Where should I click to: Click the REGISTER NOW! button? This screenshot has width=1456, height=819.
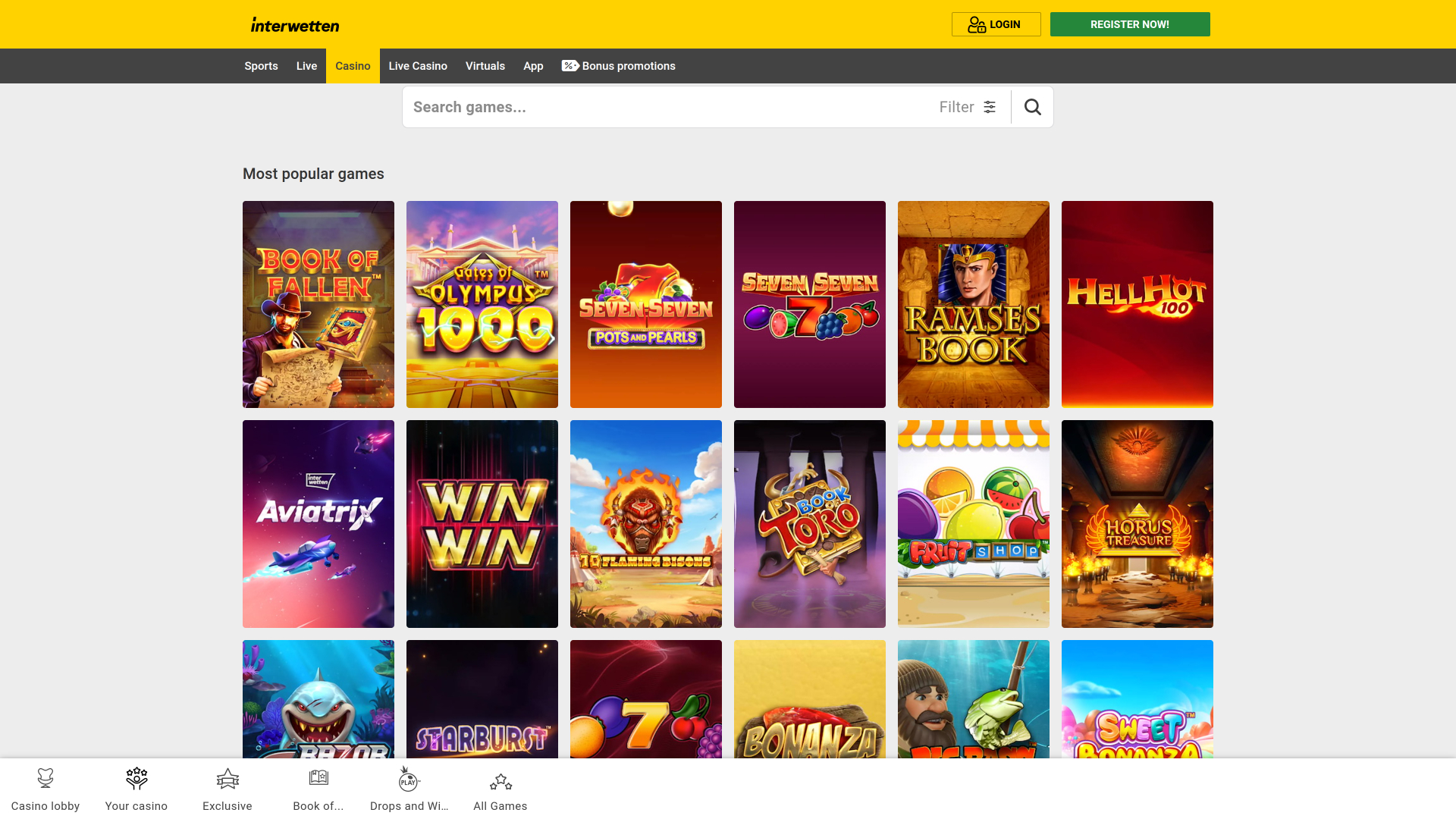pyautogui.click(x=1129, y=24)
